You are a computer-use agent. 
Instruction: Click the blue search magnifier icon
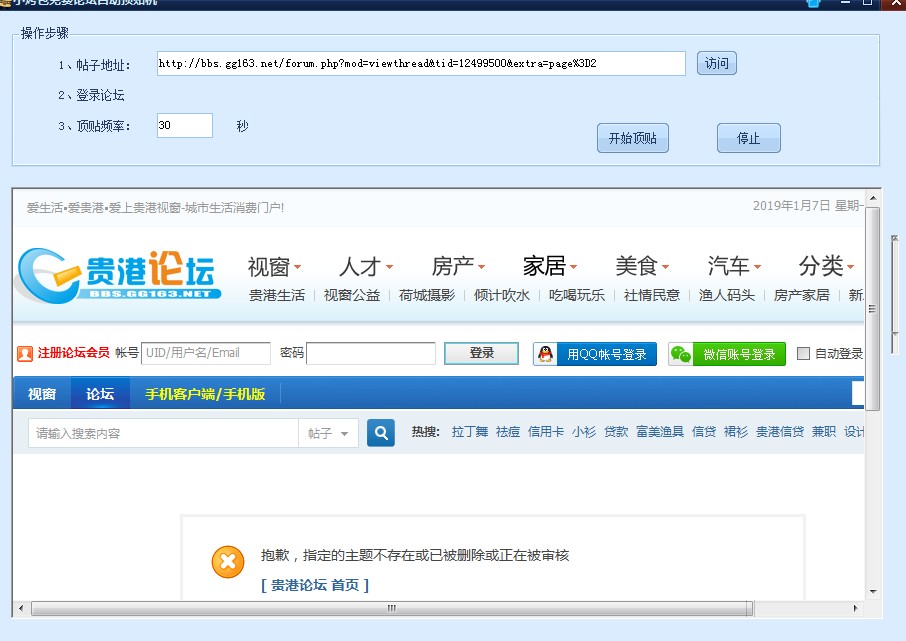[x=381, y=433]
